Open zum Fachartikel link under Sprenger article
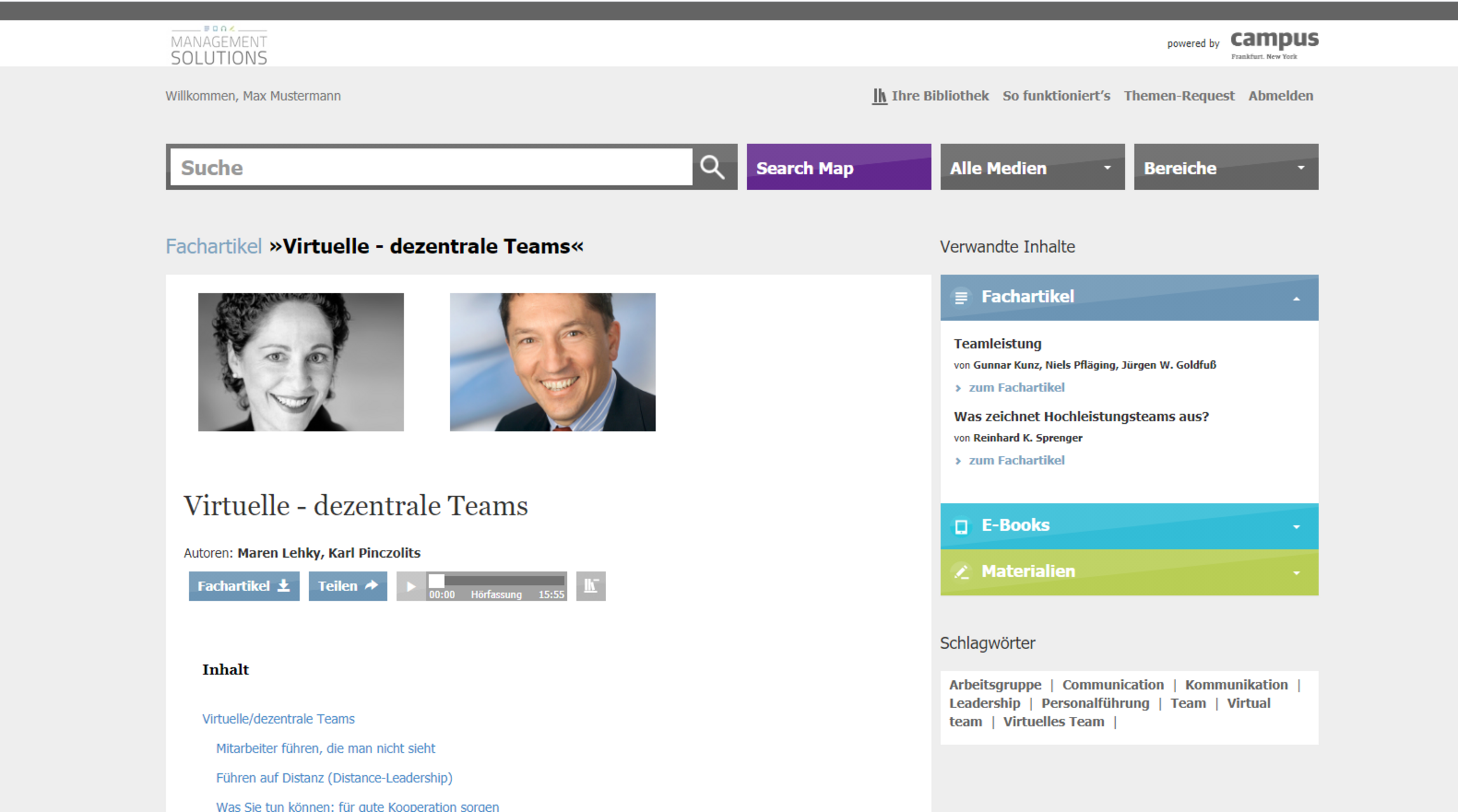 (x=1016, y=461)
